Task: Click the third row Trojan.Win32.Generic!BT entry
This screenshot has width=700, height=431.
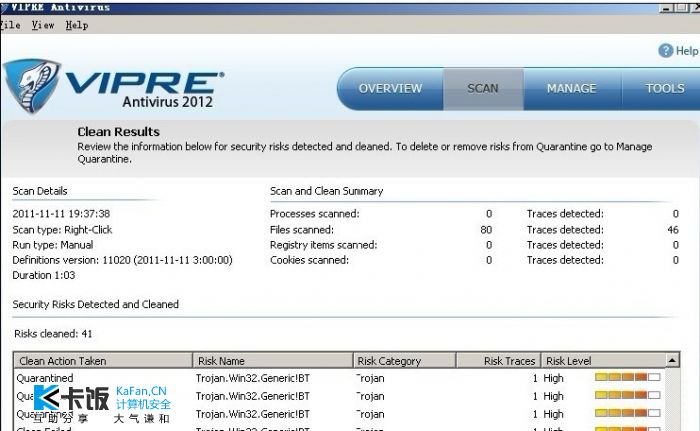Action: [253, 414]
